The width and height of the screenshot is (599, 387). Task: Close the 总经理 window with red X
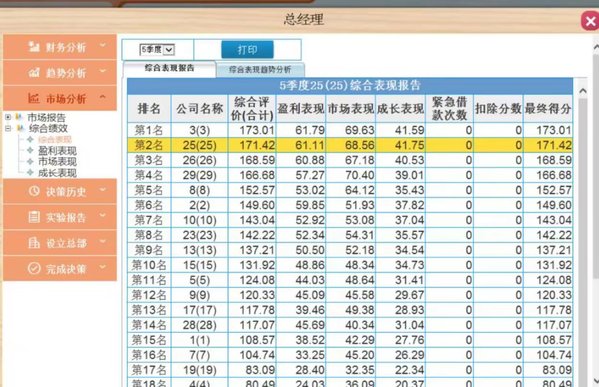pyautogui.click(x=590, y=21)
